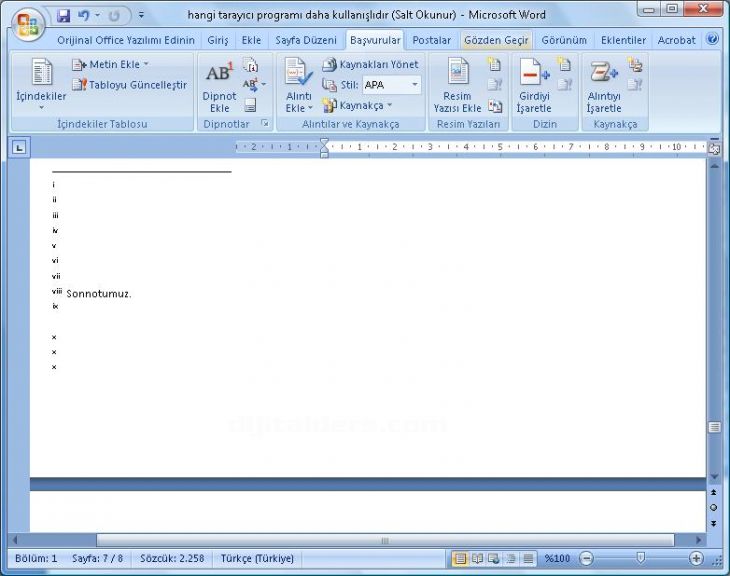Click the vertical scrollbar thumb
The height and width of the screenshot is (576, 730).
pos(714,427)
